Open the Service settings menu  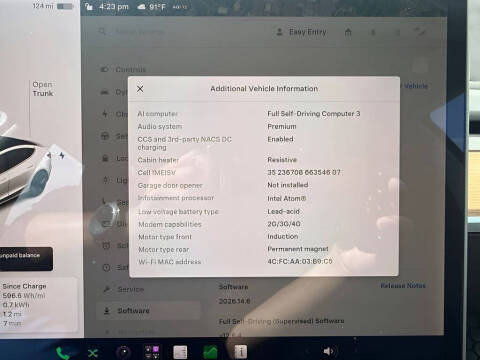130,289
